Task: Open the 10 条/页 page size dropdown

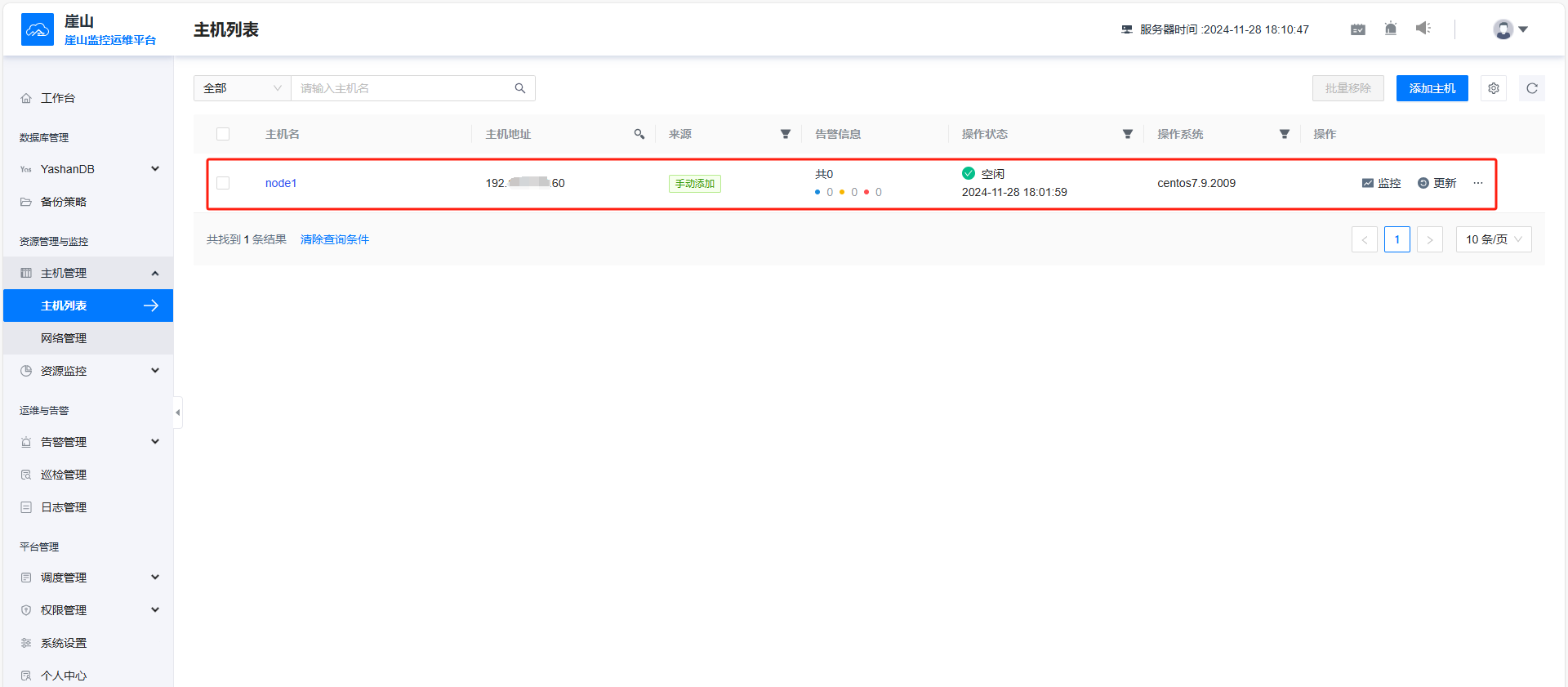Action: point(1494,239)
